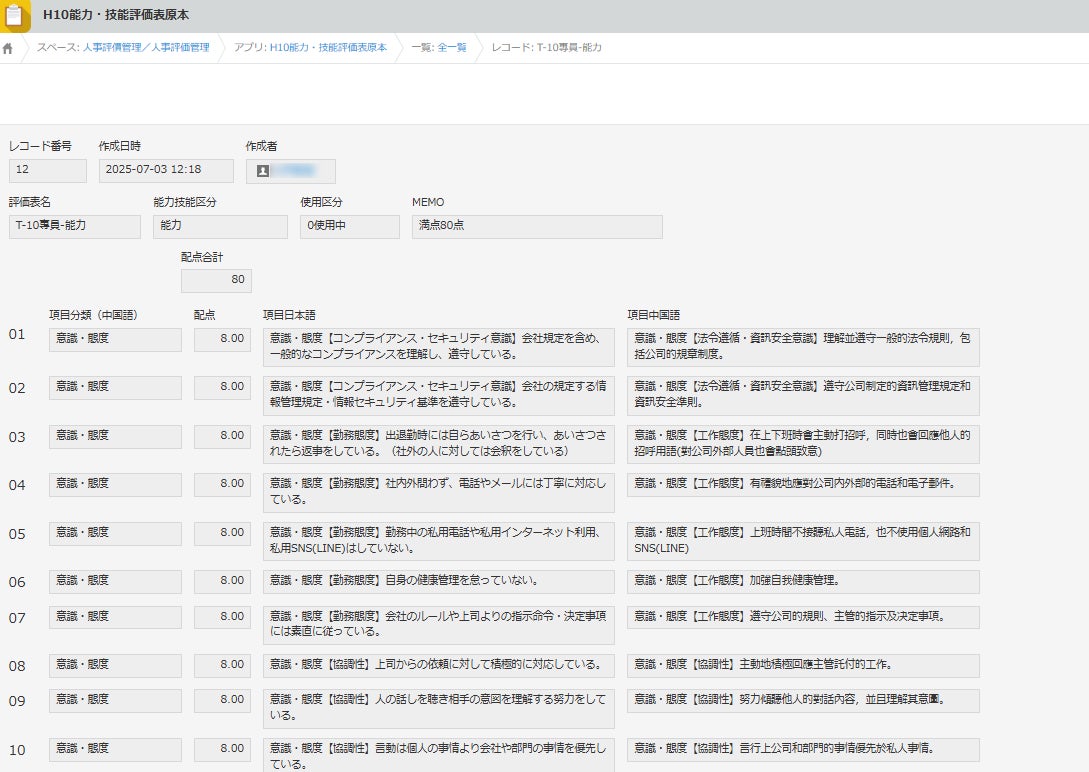This screenshot has height=772, width=1089.
Task: Click row 06 score 8.00
Action: tap(222, 582)
